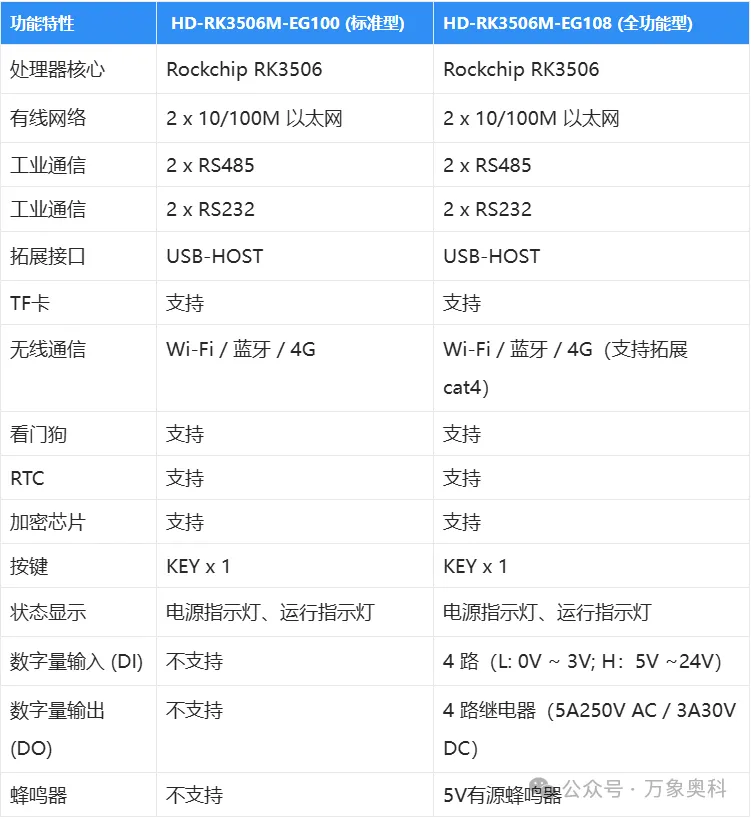Select the cell mentioning 支持拓展 cat4

[x=565, y=368]
